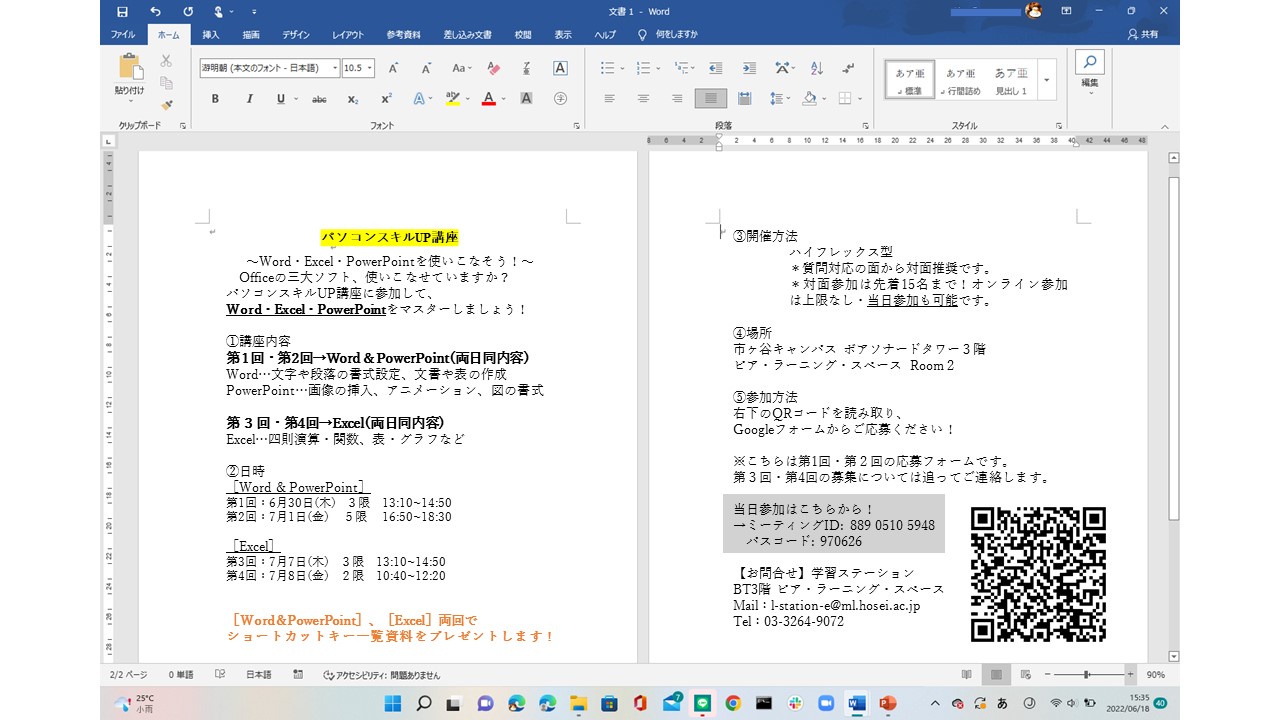Open font dialog launcher in フォント group

[577, 126]
